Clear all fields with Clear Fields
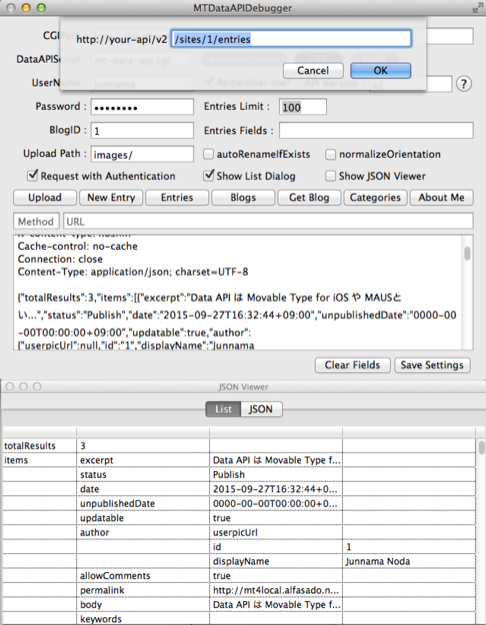The height and width of the screenshot is (625, 486). pos(352,365)
